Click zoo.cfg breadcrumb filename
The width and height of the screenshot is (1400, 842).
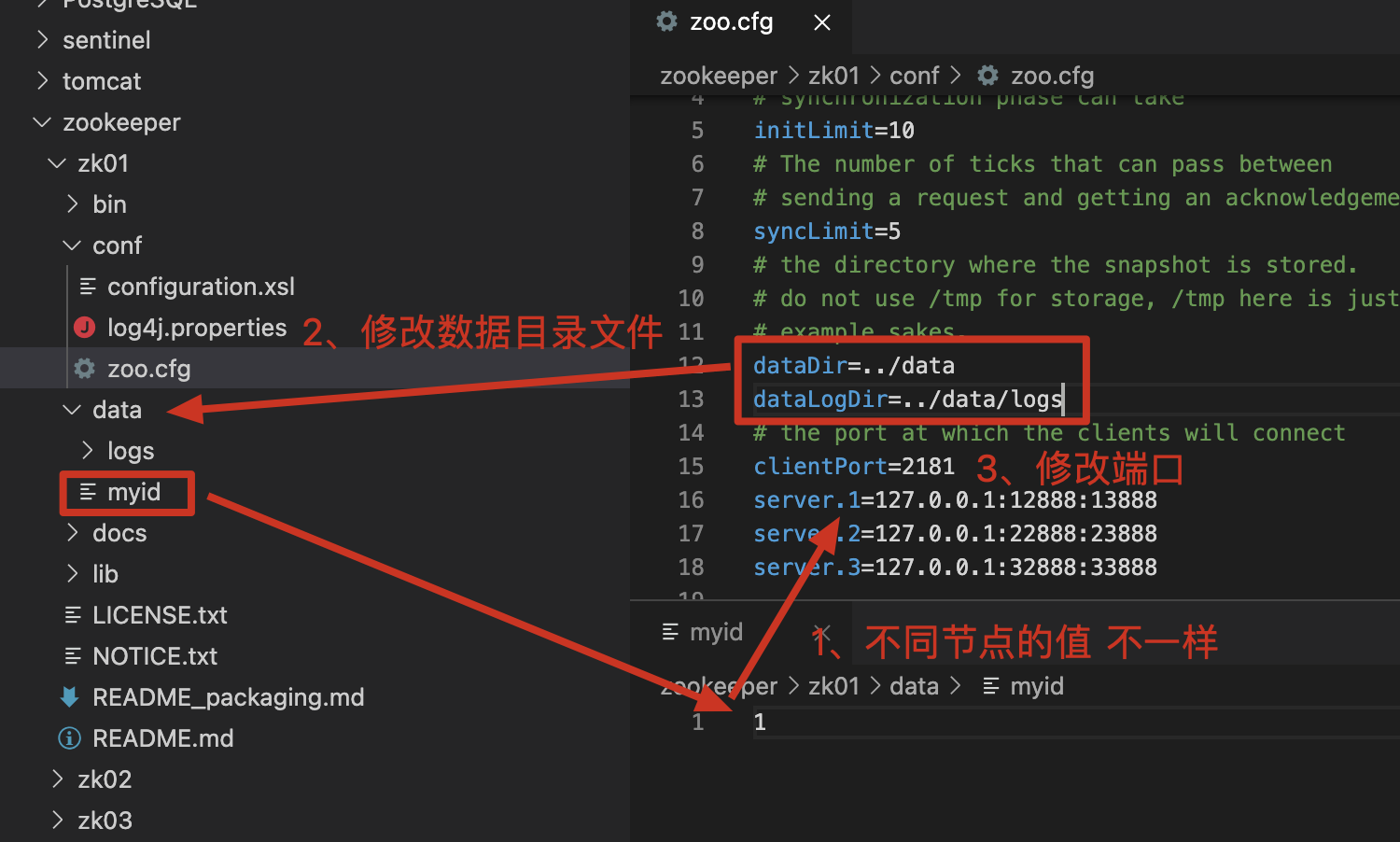[x=1052, y=76]
